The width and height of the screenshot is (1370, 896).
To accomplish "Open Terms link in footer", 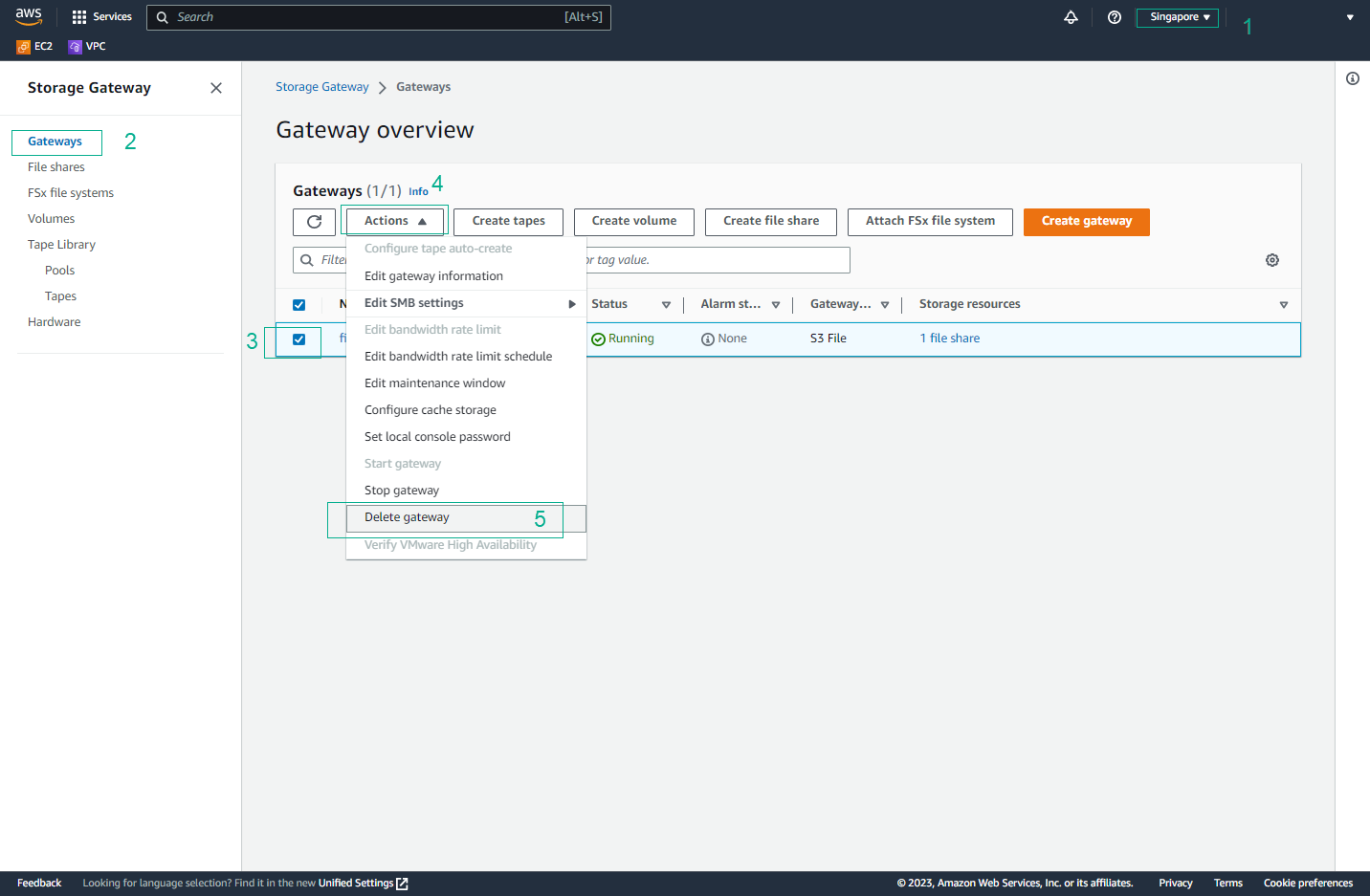I will click(x=1228, y=884).
